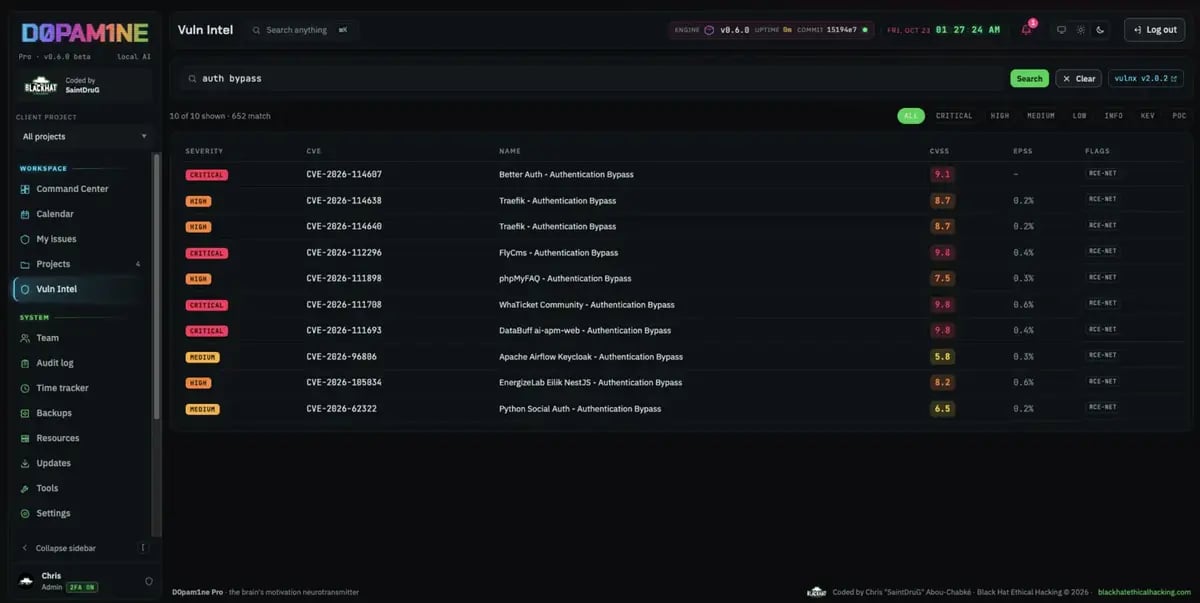Open the Audit log icon
Image resolution: width=1200 pixels, height=603 pixels.
[25, 363]
